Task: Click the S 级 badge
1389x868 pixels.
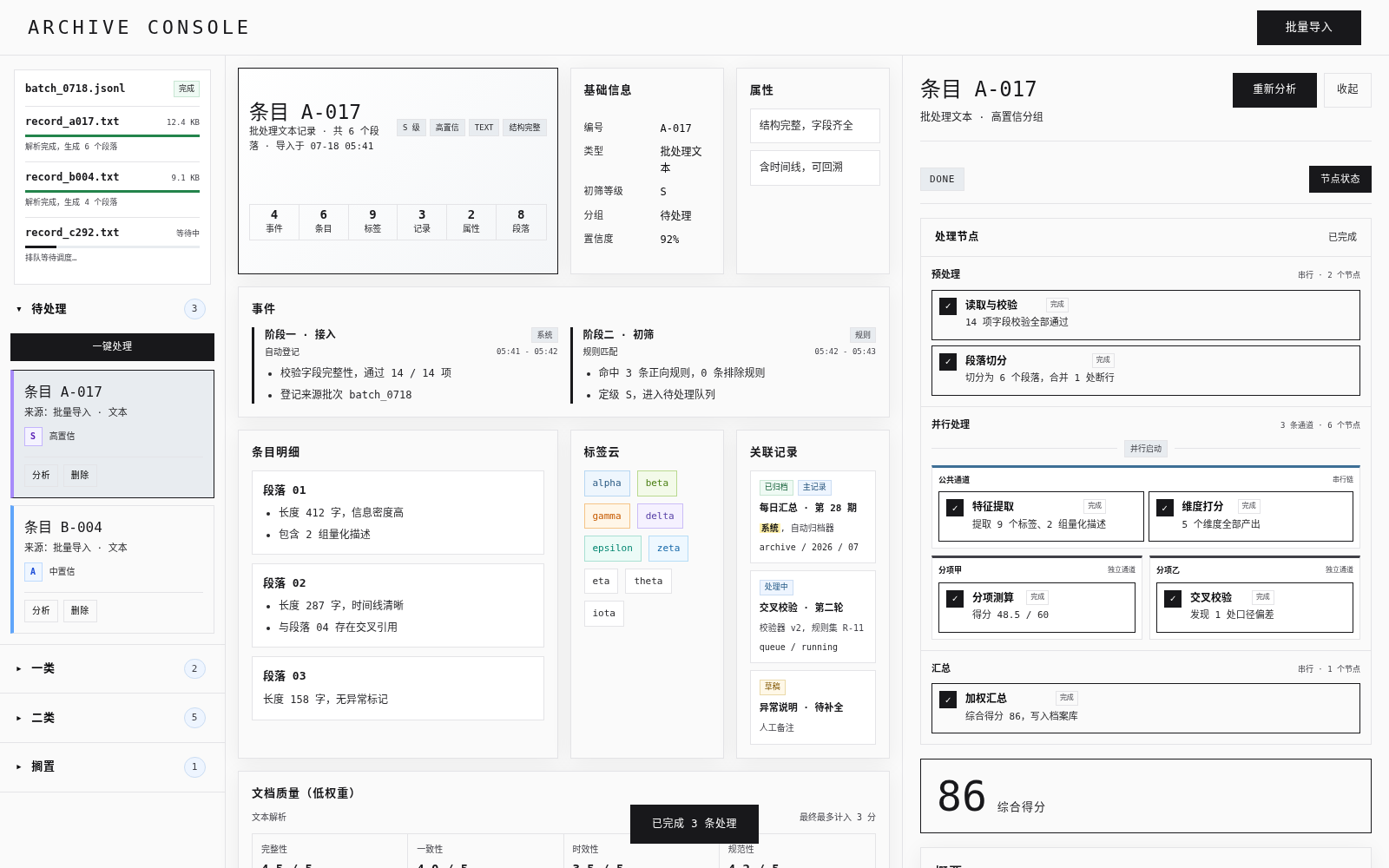Action: pyautogui.click(x=411, y=128)
